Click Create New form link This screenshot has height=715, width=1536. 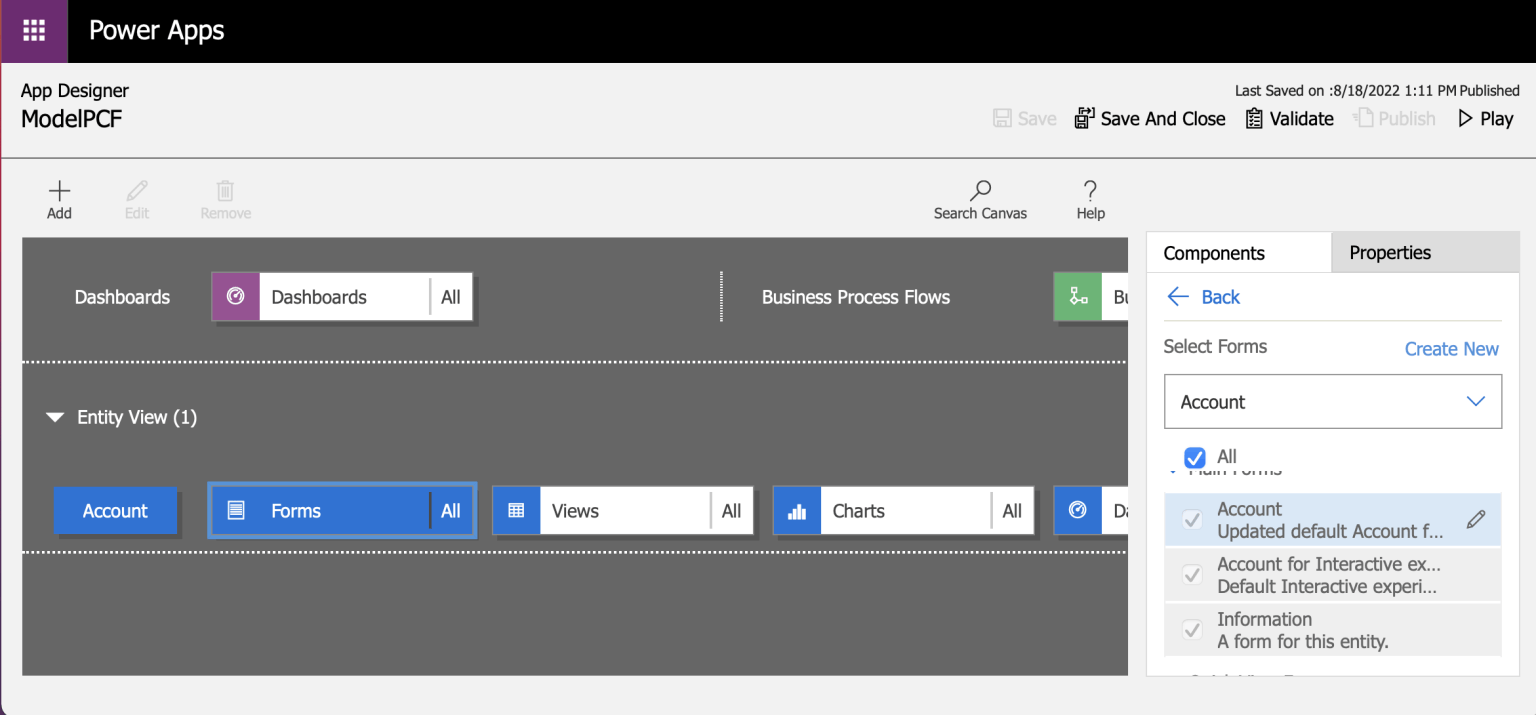pyautogui.click(x=1452, y=349)
